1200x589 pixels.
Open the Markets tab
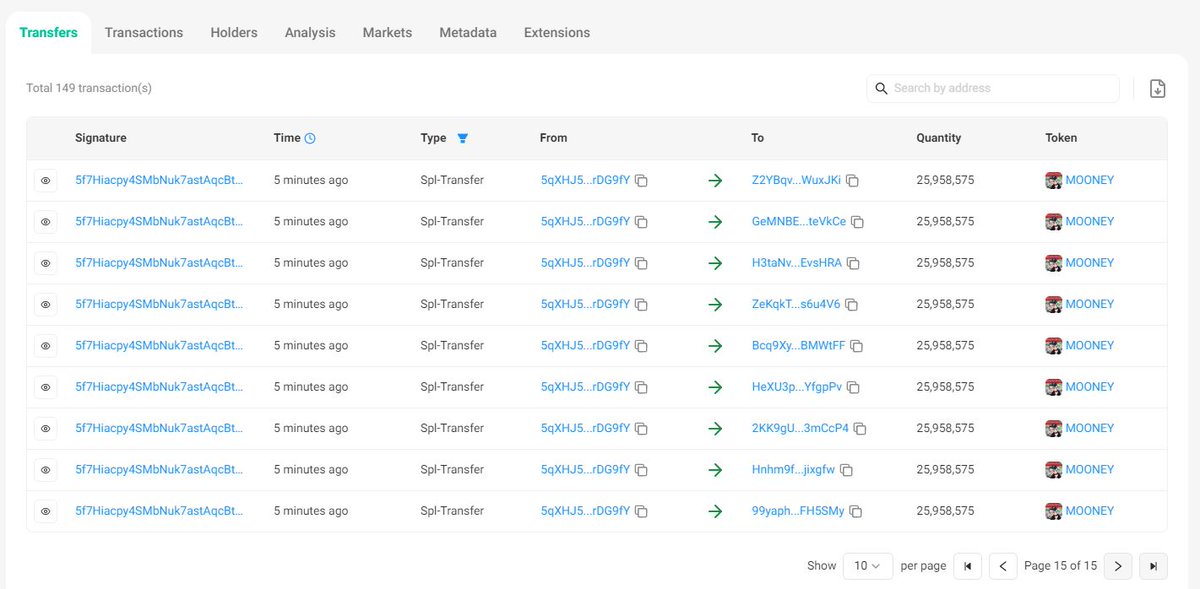387,32
